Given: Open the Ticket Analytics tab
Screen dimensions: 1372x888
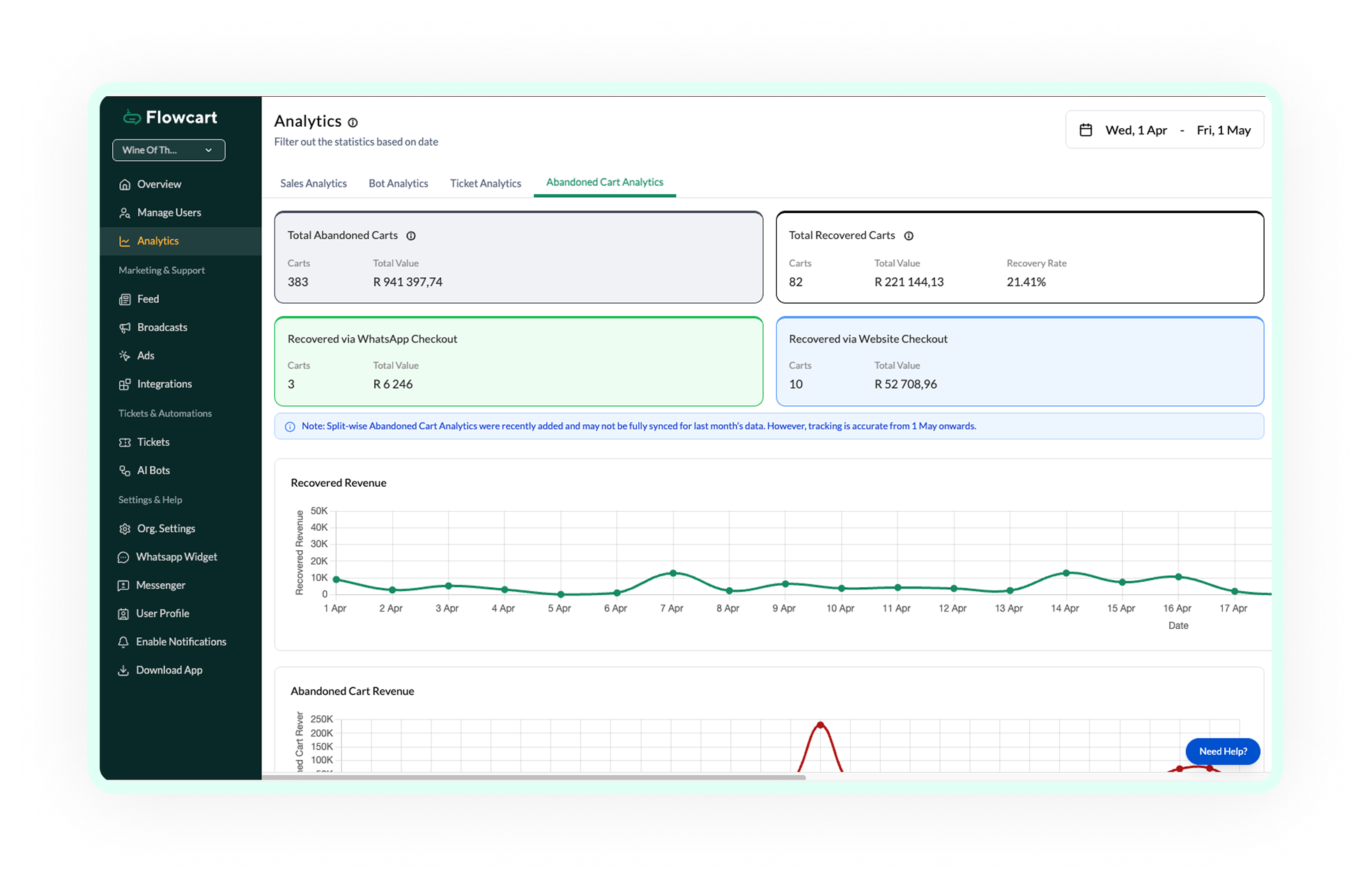Looking at the screenshot, I should [x=486, y=183].
